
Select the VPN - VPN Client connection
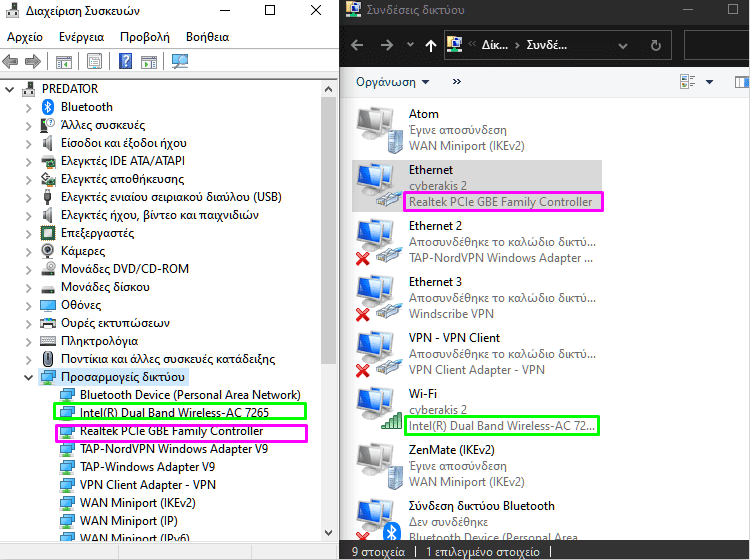coord(477,353)
